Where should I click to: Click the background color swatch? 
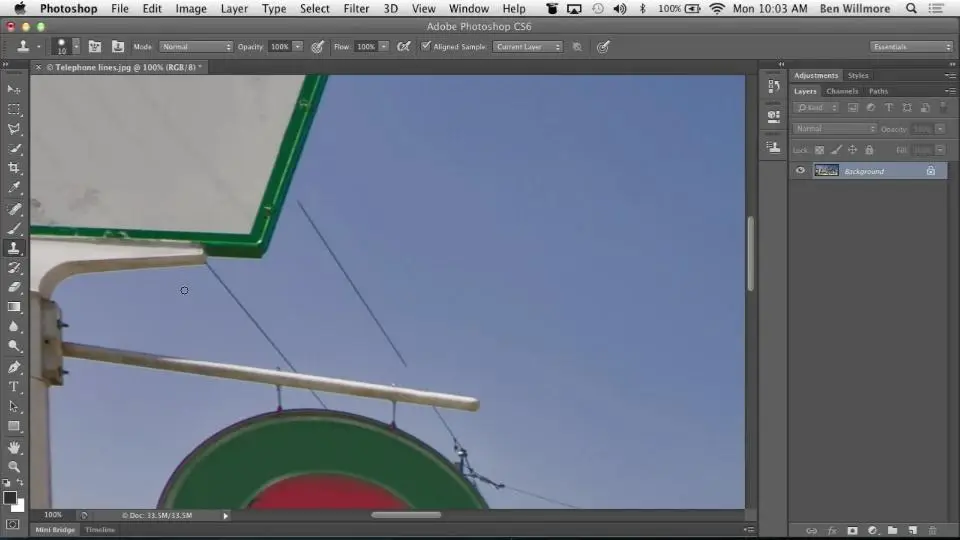pyautogui.click(x=20, y=506)
